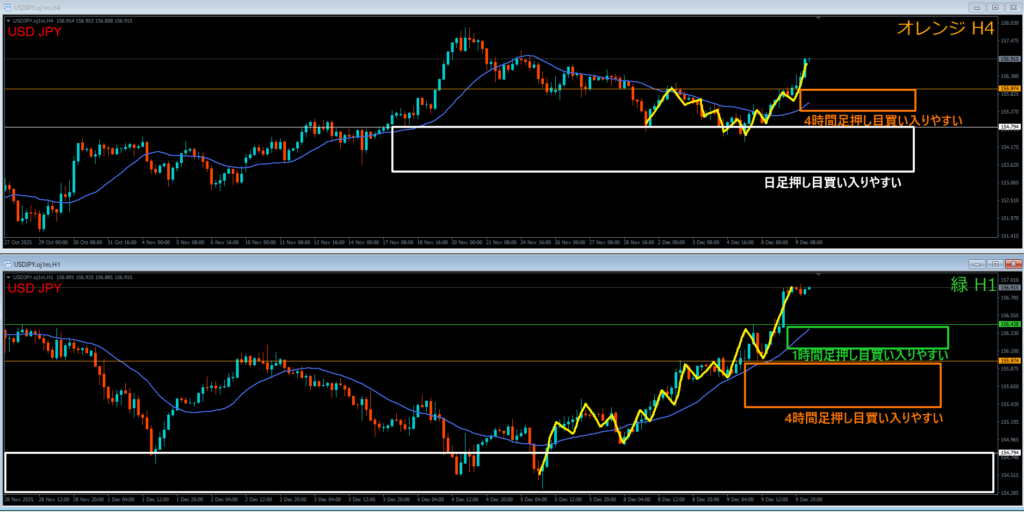Click the 9 Dec 08:00 time axis label
This screenshot has width=1024, height=512.
click(x=810, y=242)
